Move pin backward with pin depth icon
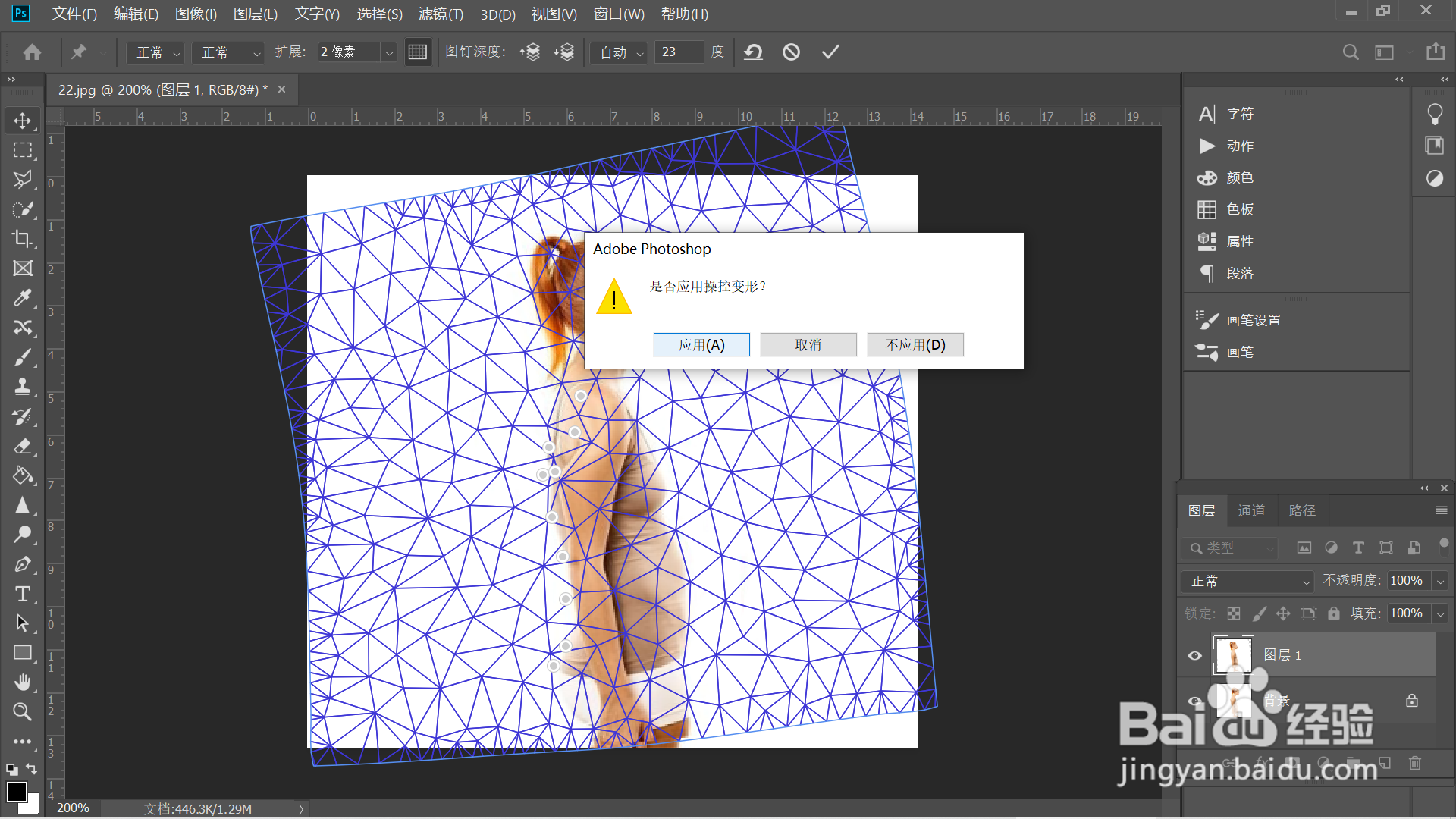 [564, 52]
